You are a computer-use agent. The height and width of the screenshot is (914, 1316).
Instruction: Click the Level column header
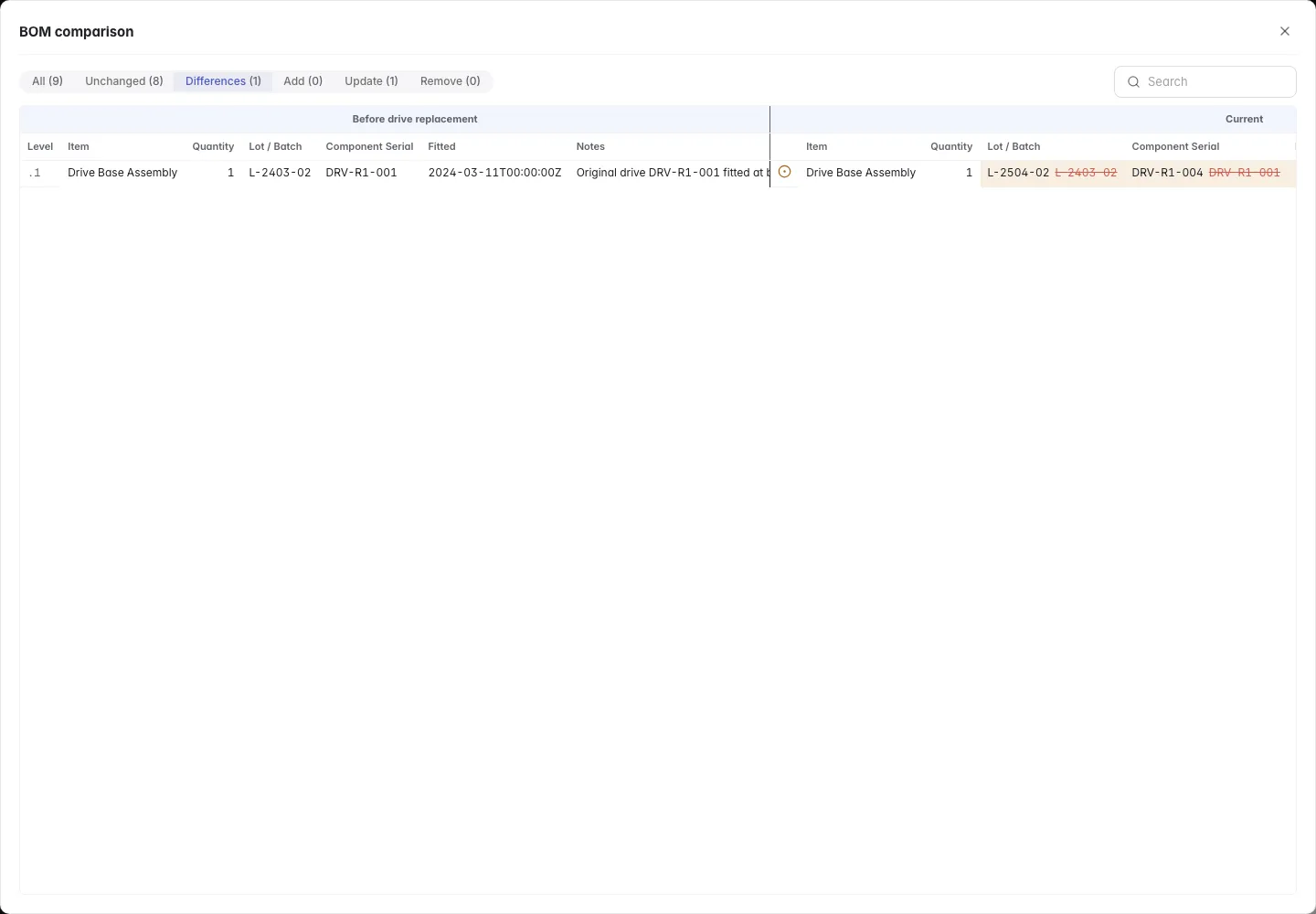40,146
